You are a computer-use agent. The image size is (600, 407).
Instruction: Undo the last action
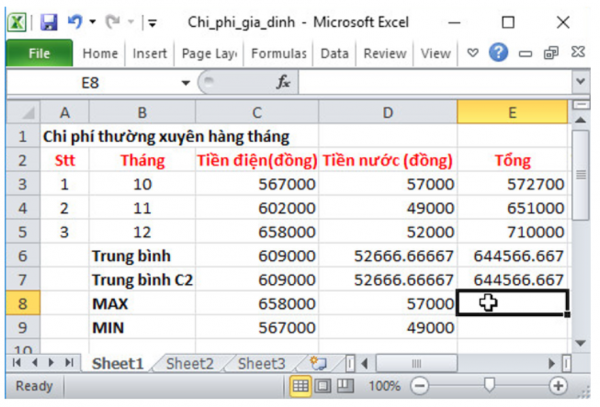point(75,21)
